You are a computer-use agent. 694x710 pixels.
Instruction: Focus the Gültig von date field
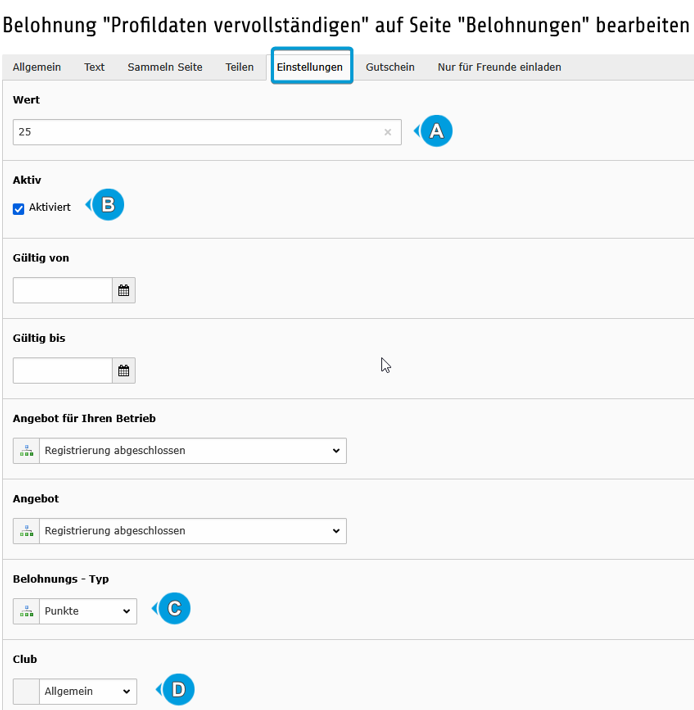[62, 290]
